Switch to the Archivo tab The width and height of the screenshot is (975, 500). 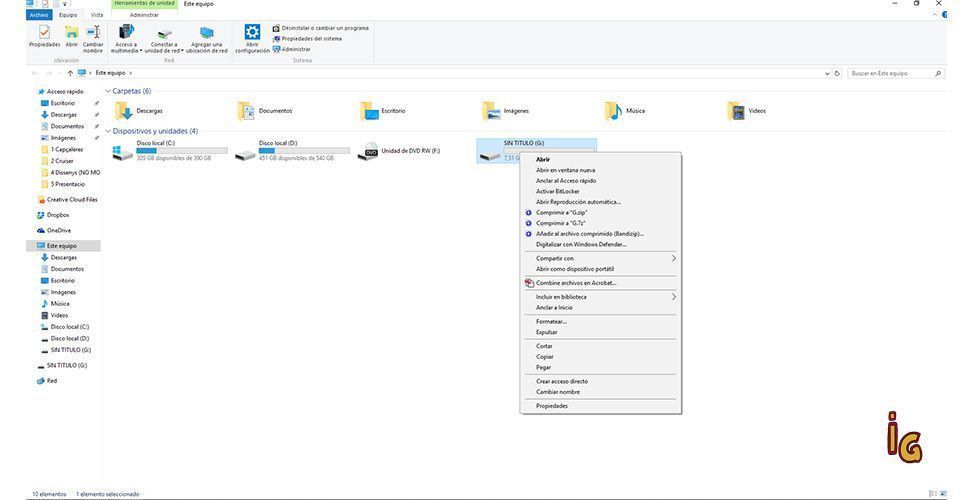click(39, 14)
